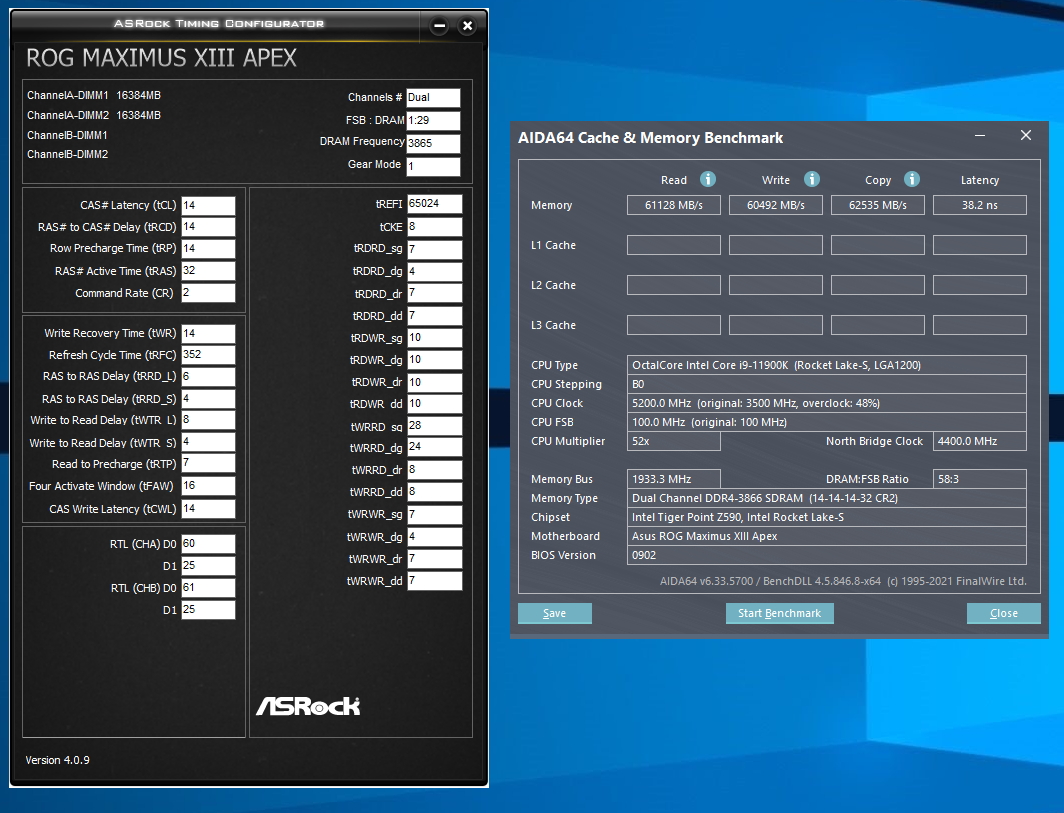The height and width of the screenshot is (813, 1064).
Task: Select the CAS# Latency (tCL) value field
Action: [208, 206]
